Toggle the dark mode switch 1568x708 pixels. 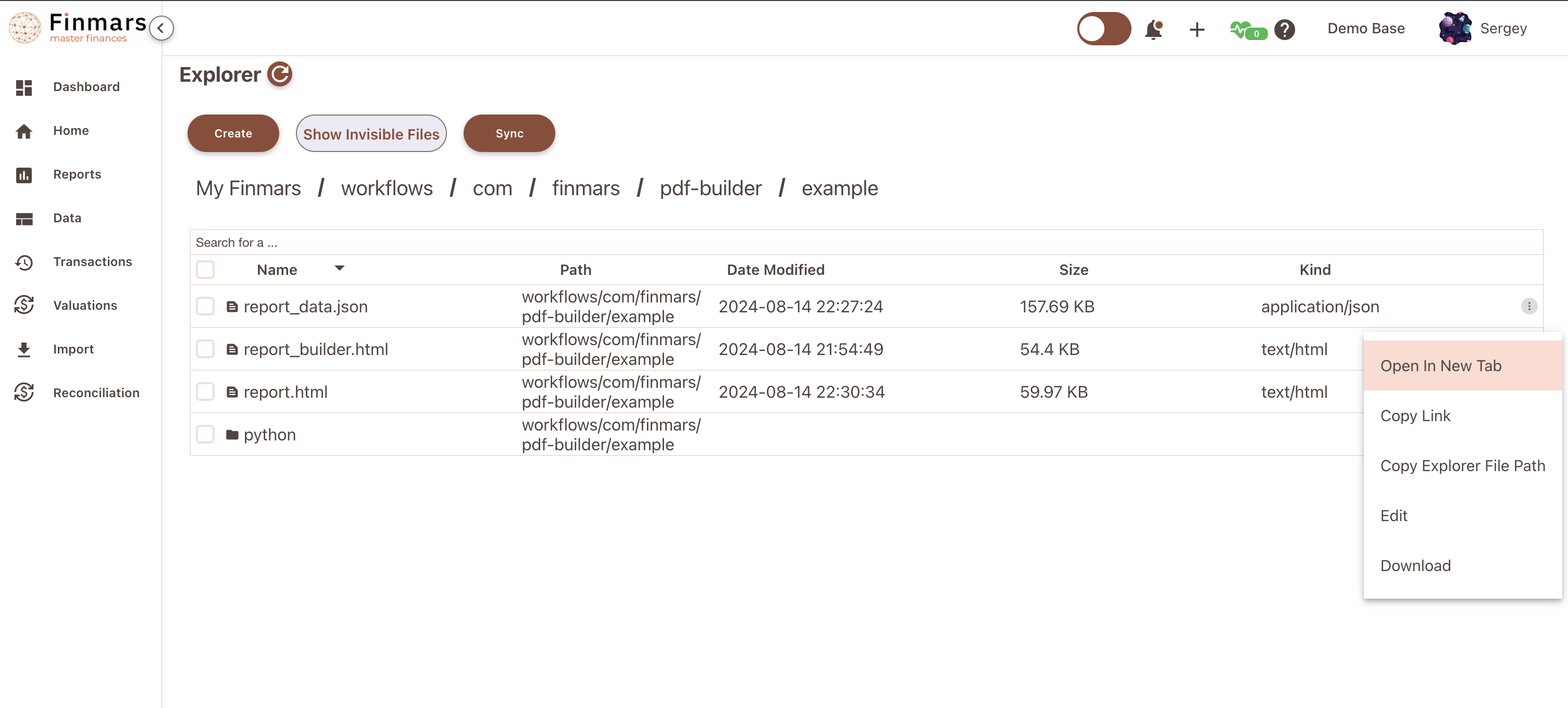coord(1103,29)
